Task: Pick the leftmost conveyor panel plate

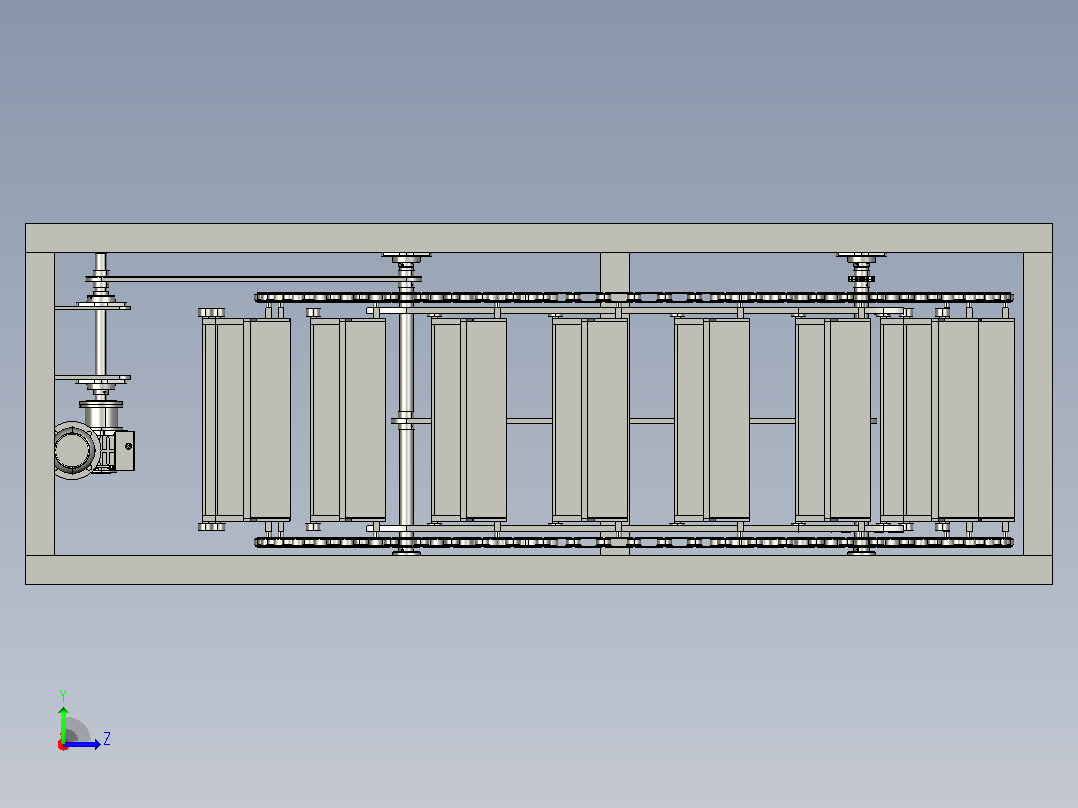Action: click(246, 419)
